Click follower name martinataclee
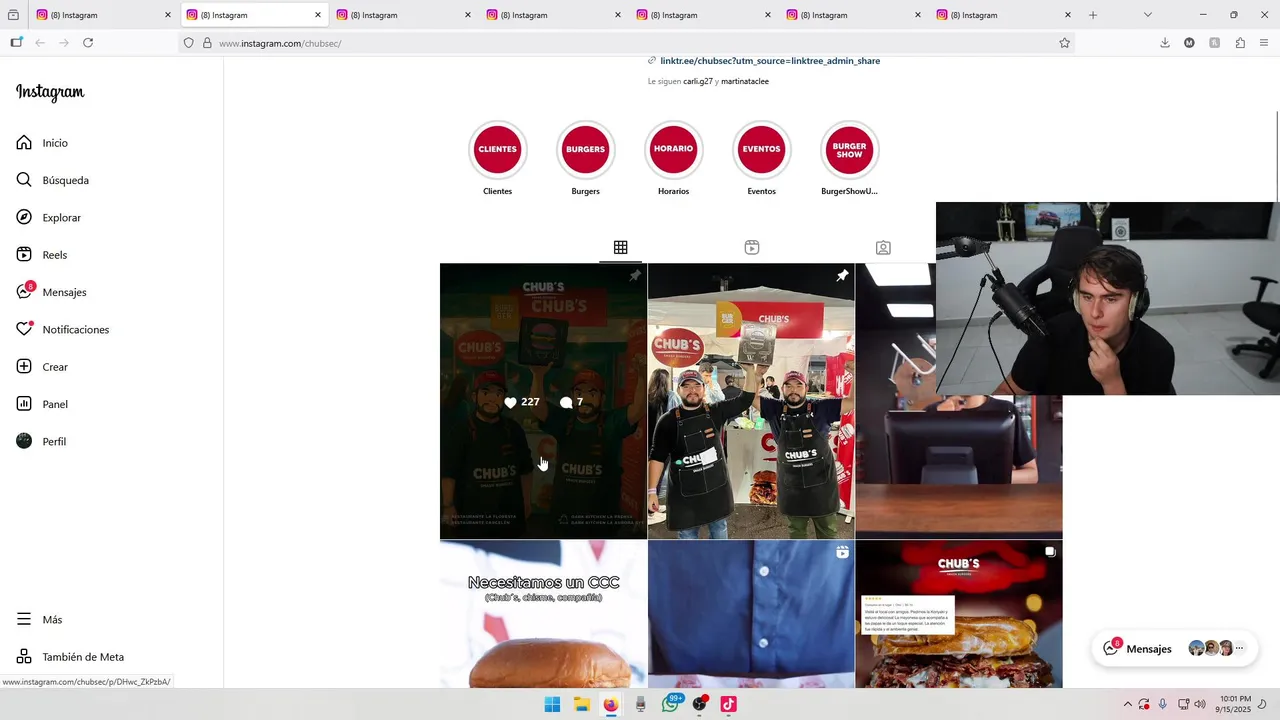The height and width of the screenshot is (720, 1280). [x=745, y=81]
